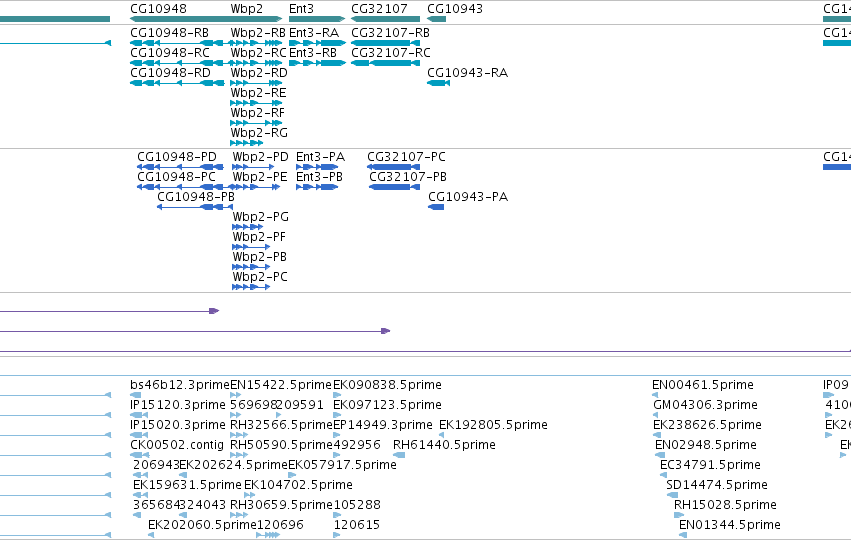
Task: Click EST EN00461.5prime
Action: tap(703, 385)
